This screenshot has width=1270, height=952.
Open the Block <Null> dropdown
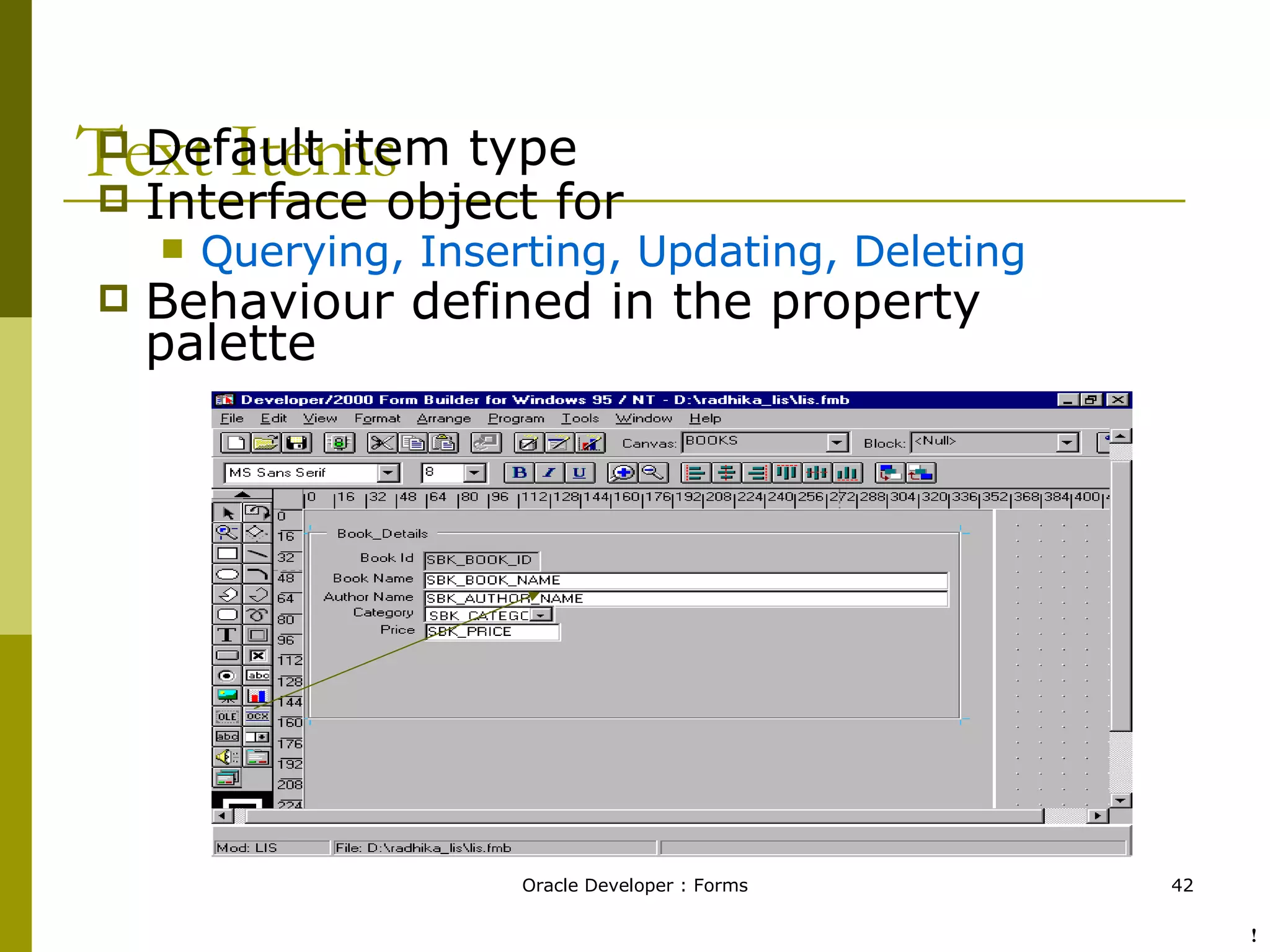[1067, 443]
